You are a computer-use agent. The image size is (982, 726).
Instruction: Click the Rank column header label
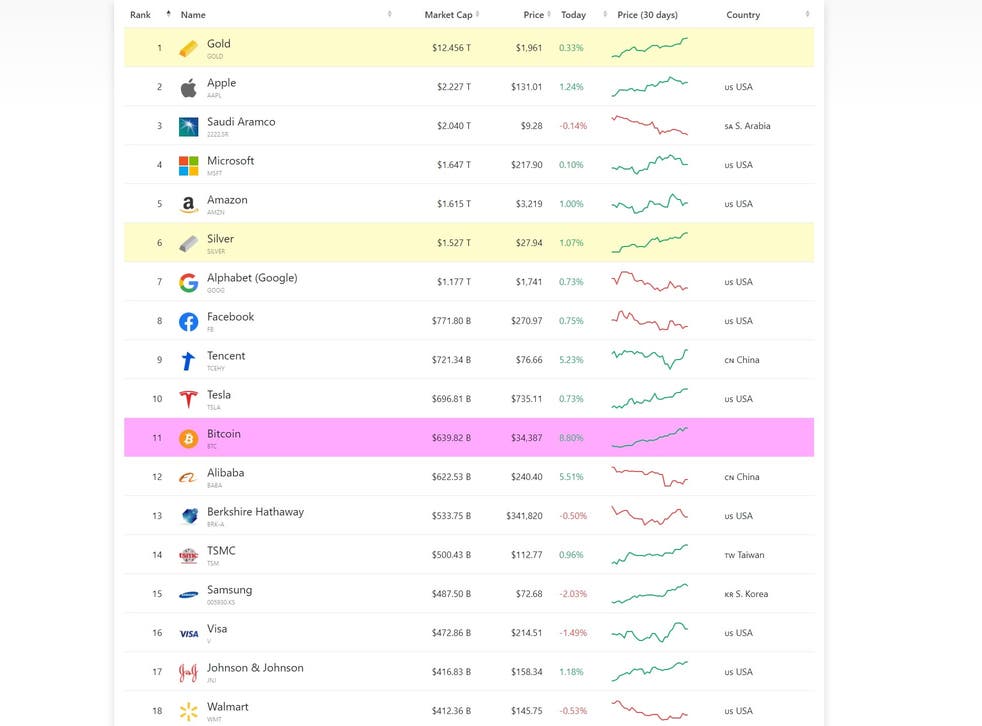[x=140, y=14]
